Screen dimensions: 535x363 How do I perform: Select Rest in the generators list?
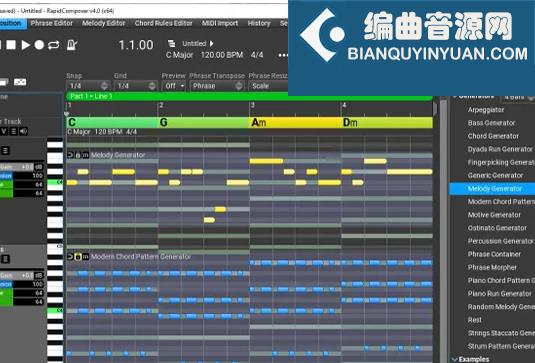tap(475, 320)
